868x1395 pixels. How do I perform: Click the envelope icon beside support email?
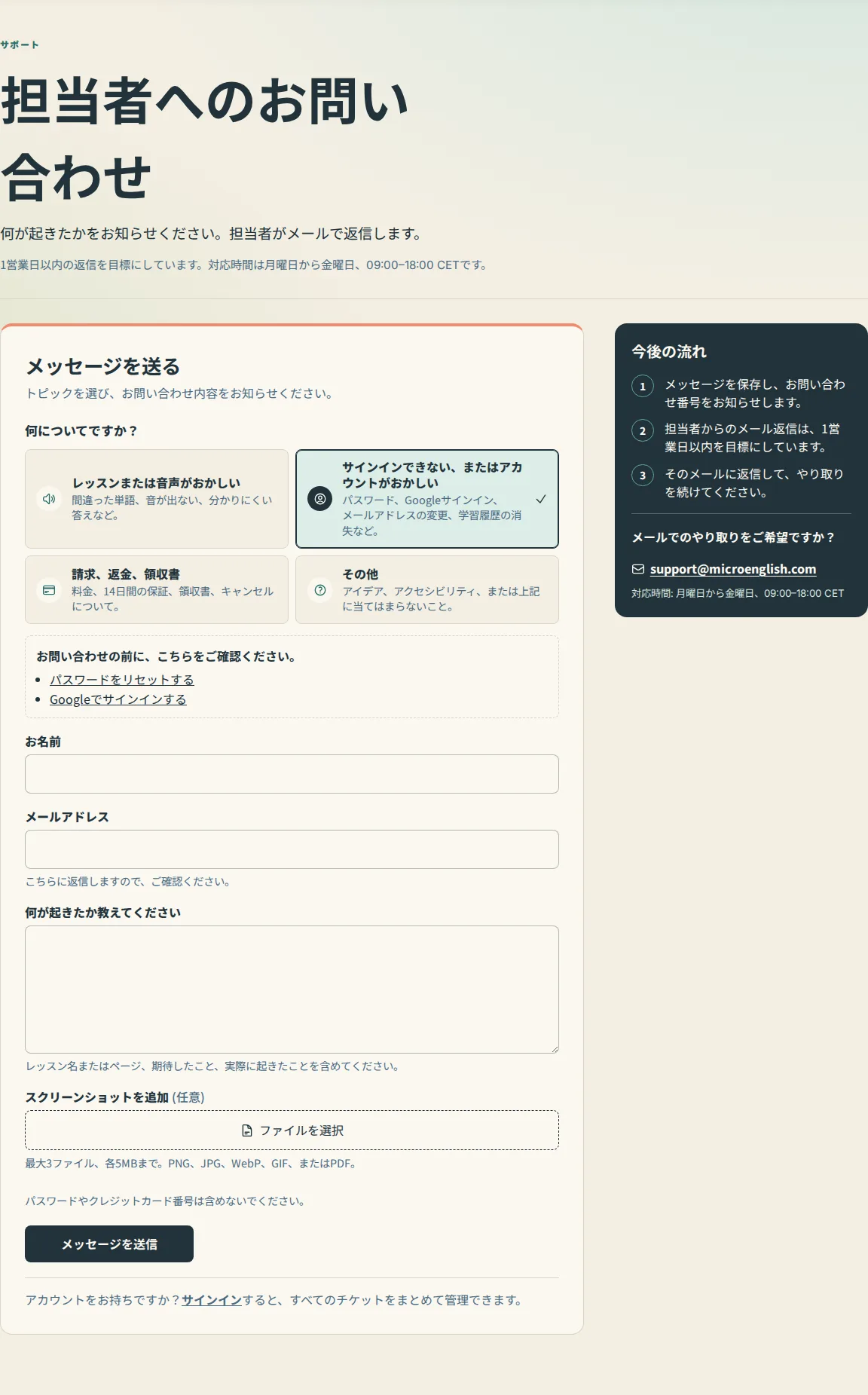tap(638, 569)
